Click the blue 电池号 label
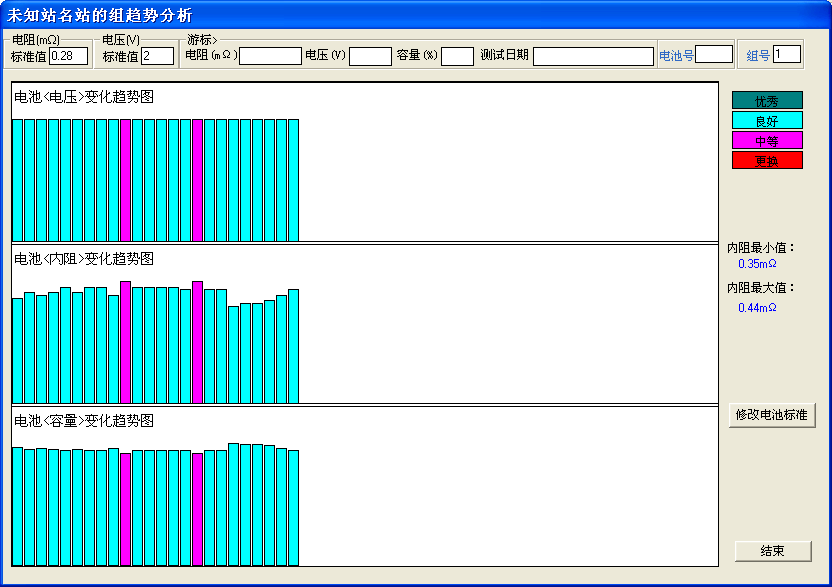Image resolution: width=832 pixels, height=587 pixels. [x=677, y=55]
